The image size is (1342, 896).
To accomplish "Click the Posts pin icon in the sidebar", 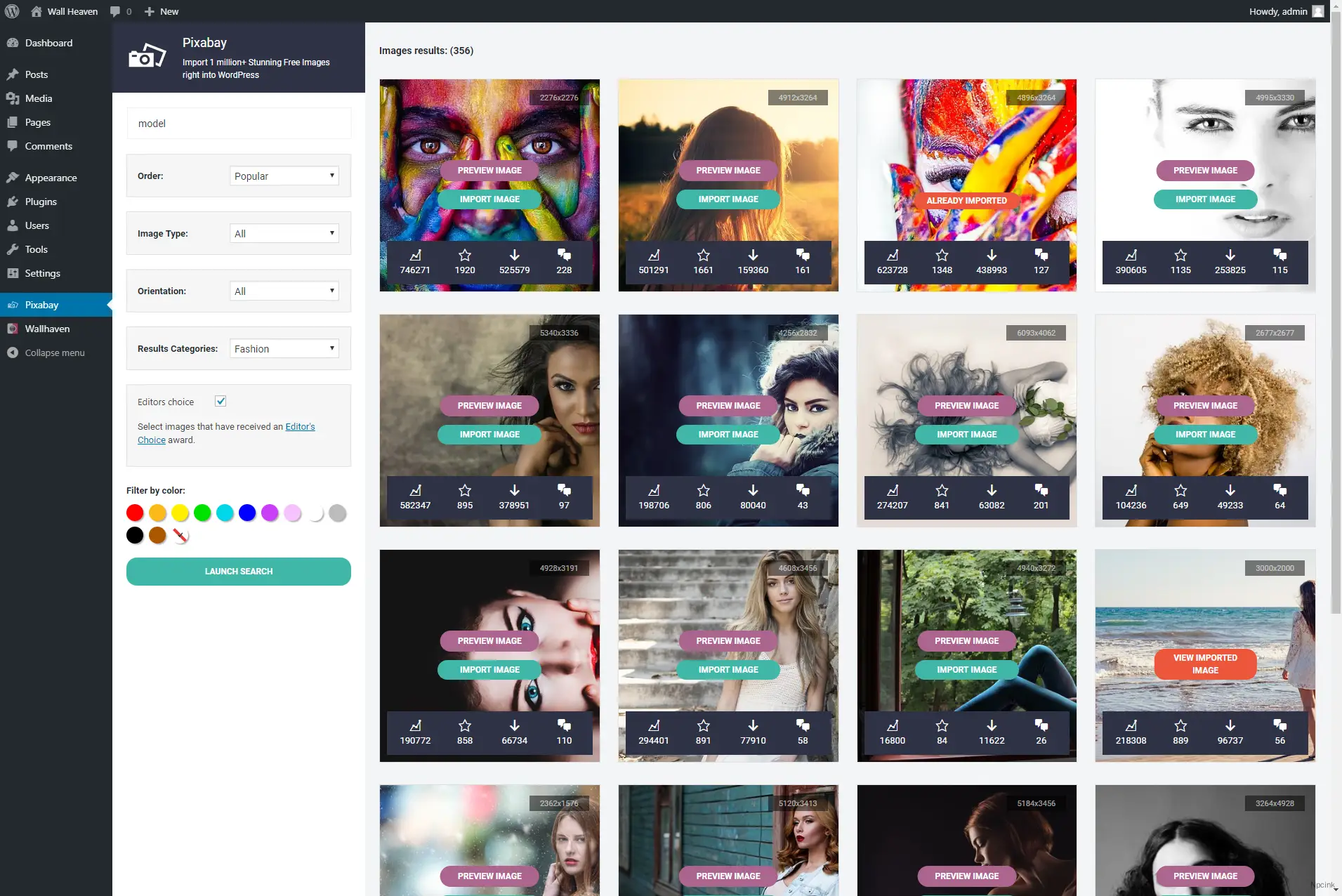I will coord(13,74).
